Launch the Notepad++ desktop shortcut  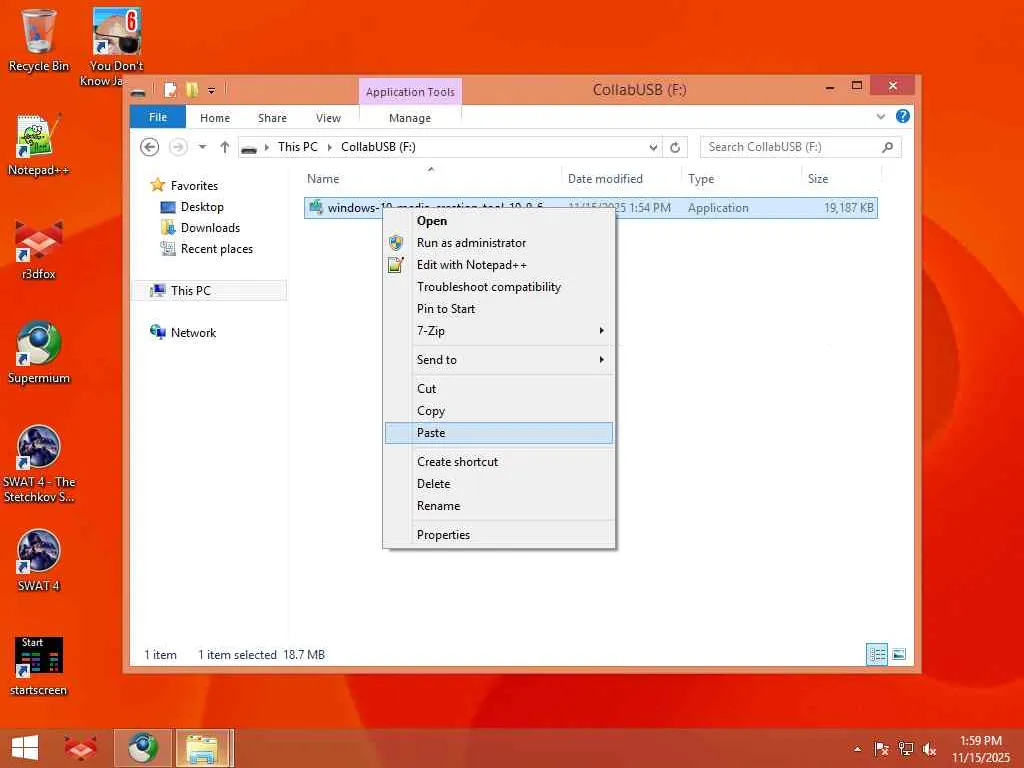click(x=38, y=145)
